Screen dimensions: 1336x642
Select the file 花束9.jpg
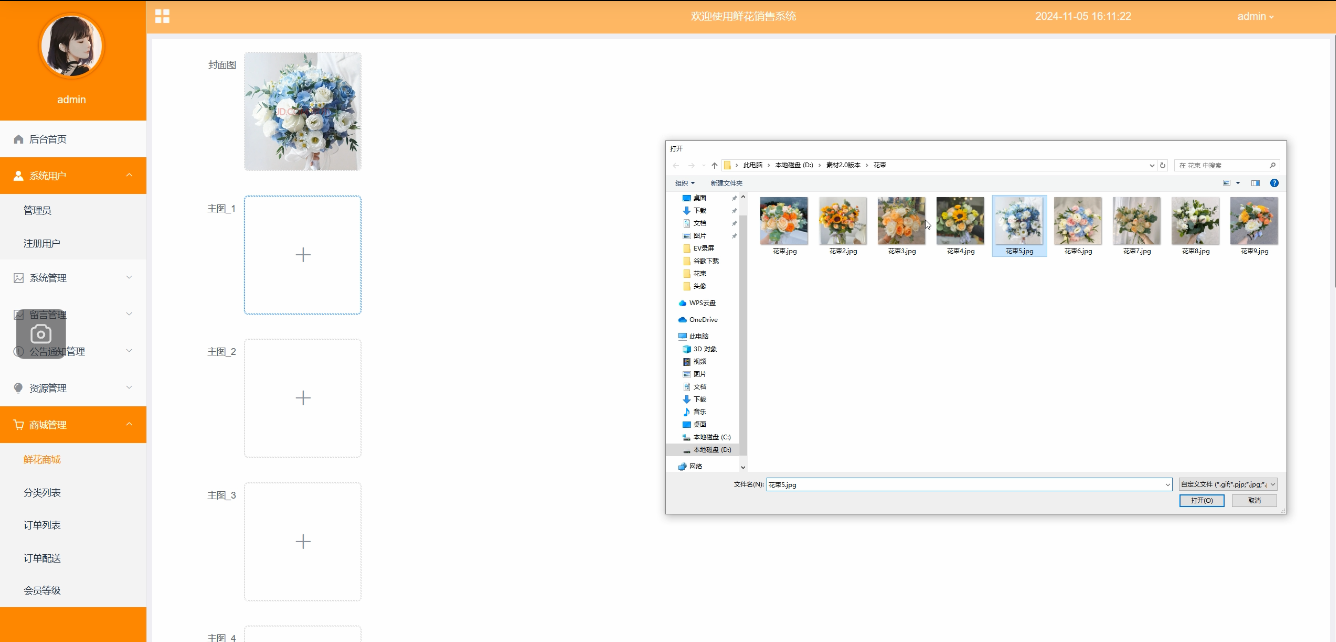point(1254,226)
